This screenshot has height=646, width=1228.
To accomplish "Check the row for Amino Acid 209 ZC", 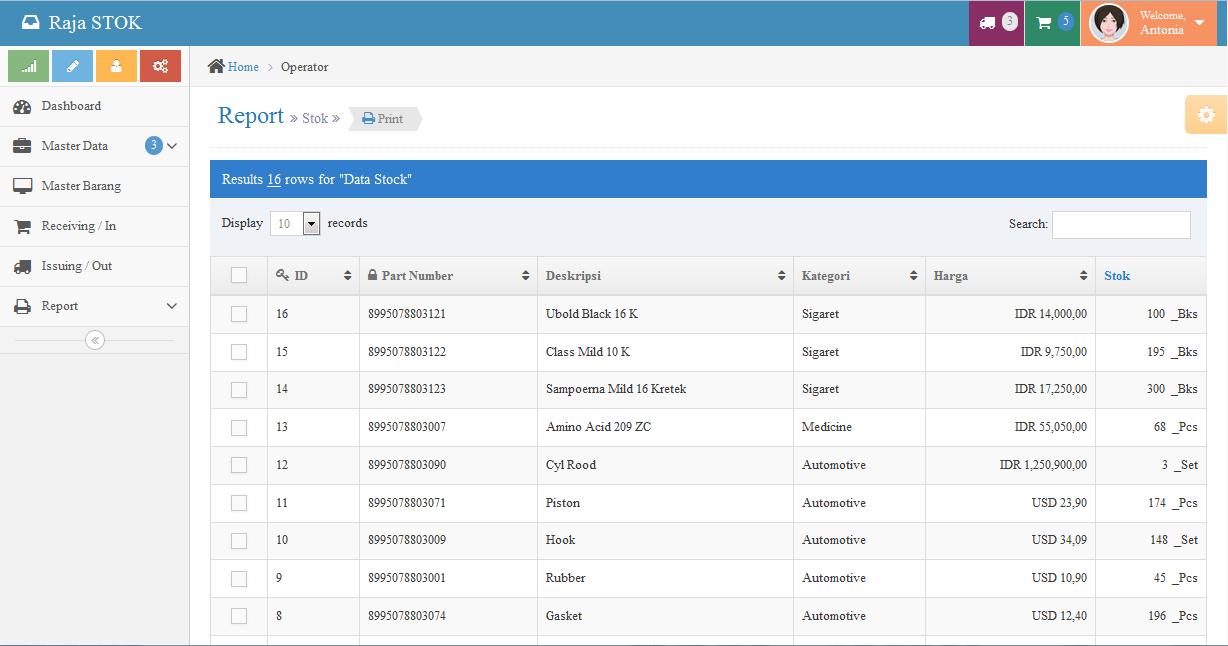I will pyautogui.click(x=239, y=428).
